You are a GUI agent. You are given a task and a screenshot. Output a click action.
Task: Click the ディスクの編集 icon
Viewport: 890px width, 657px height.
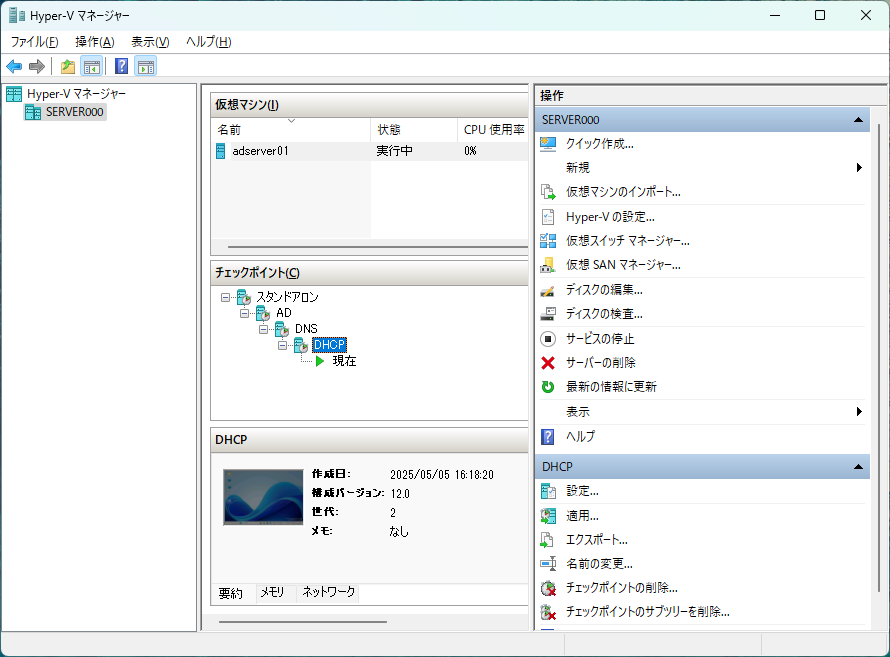tap(548, 290)
